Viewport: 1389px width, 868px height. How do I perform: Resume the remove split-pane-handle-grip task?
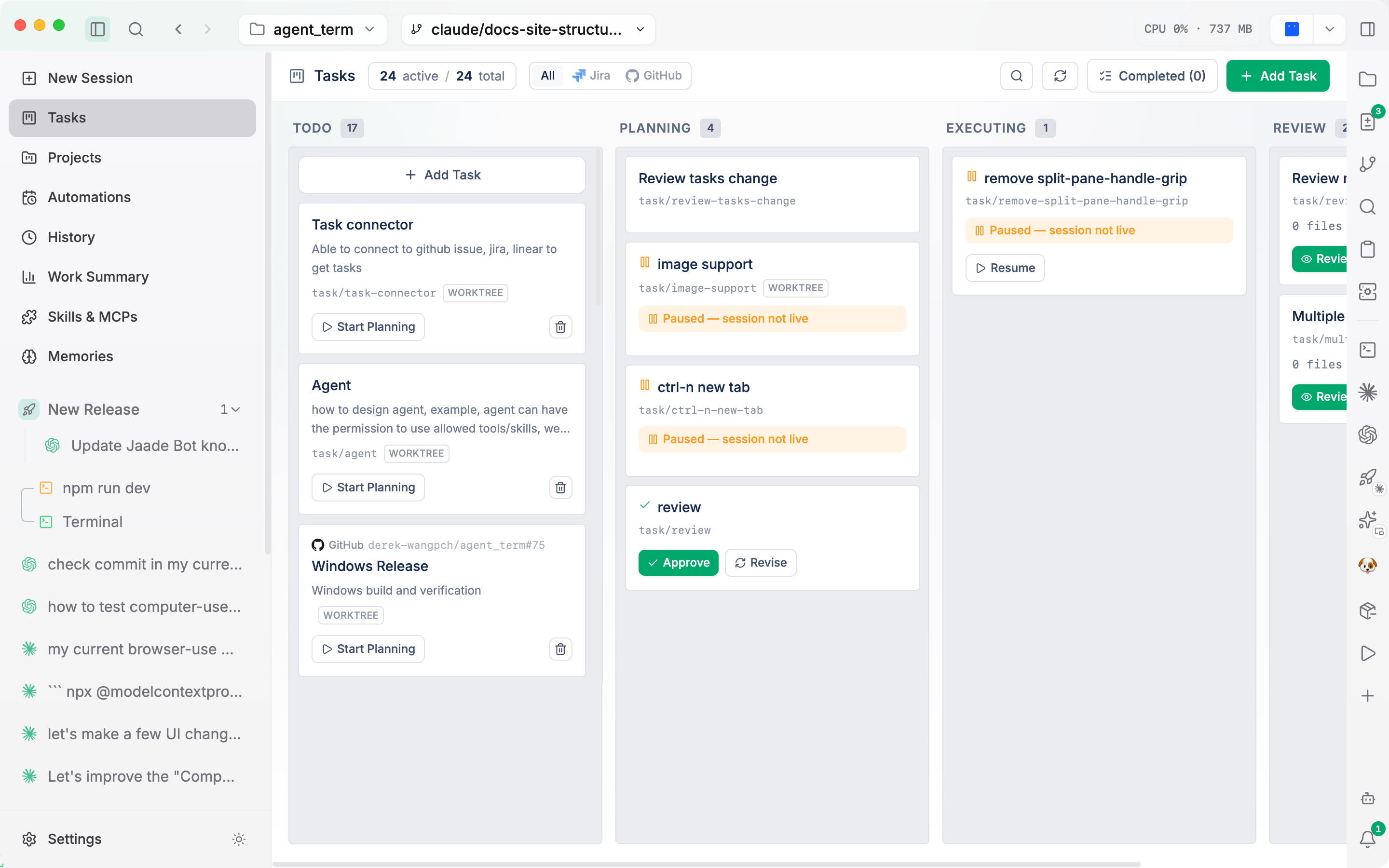pos(1005,268)
